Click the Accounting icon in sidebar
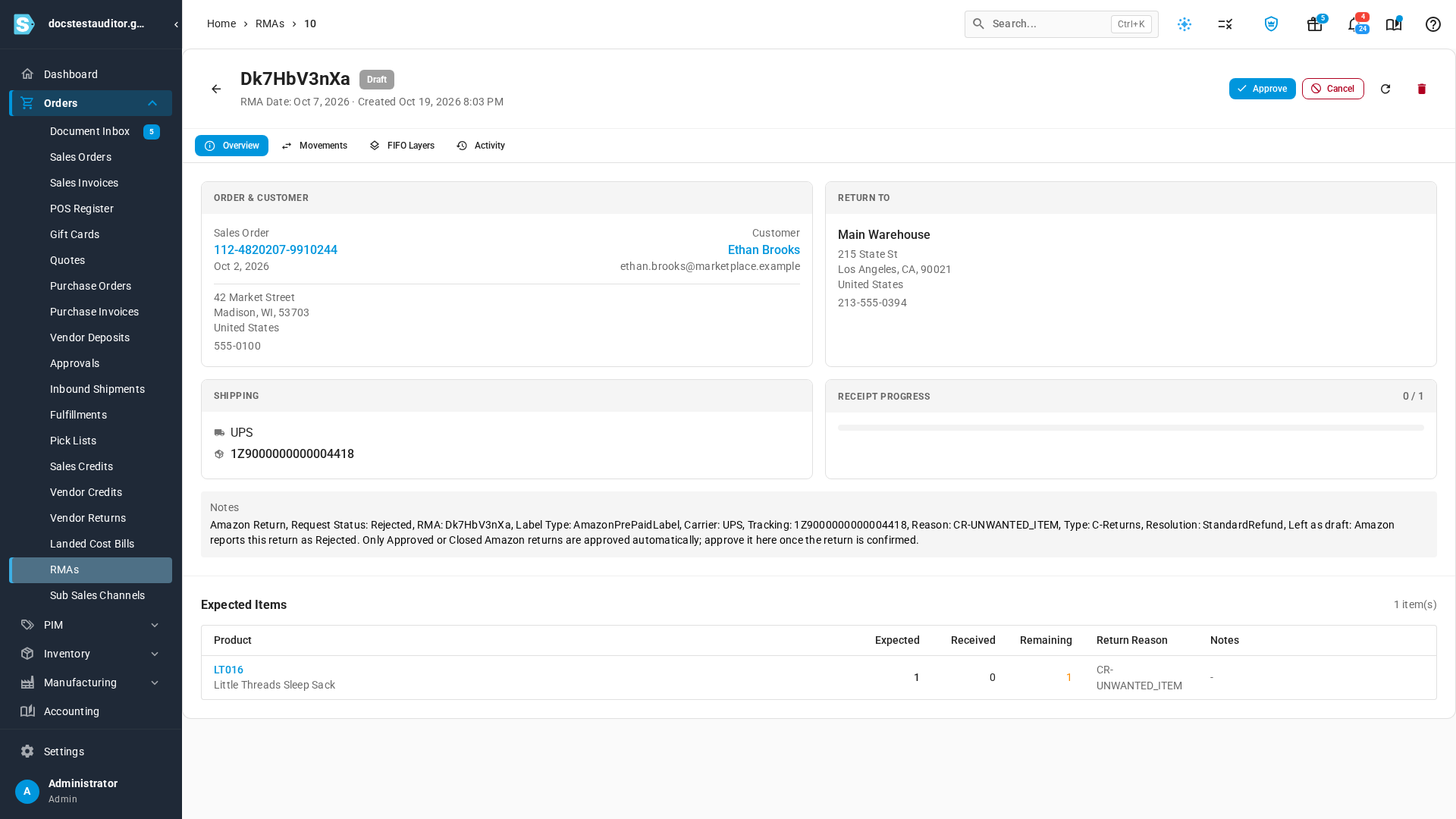This screenshot has height=819, width=1456. [x=27, y=711]
